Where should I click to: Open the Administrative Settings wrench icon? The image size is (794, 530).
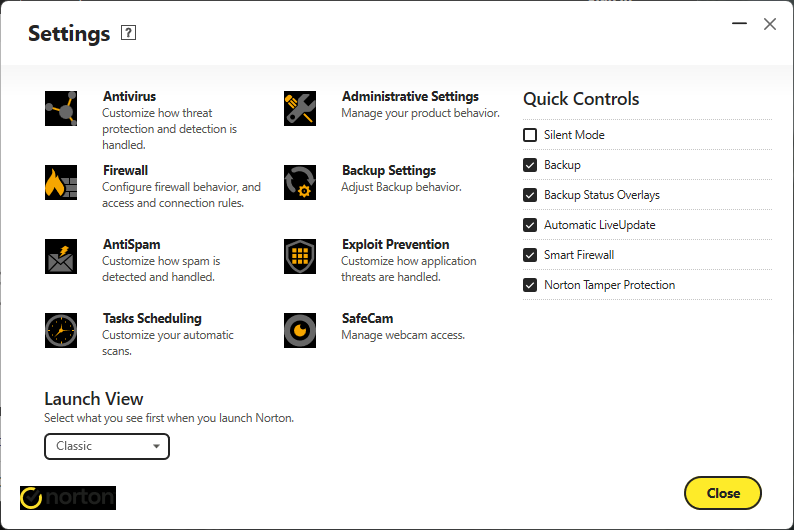300,108
